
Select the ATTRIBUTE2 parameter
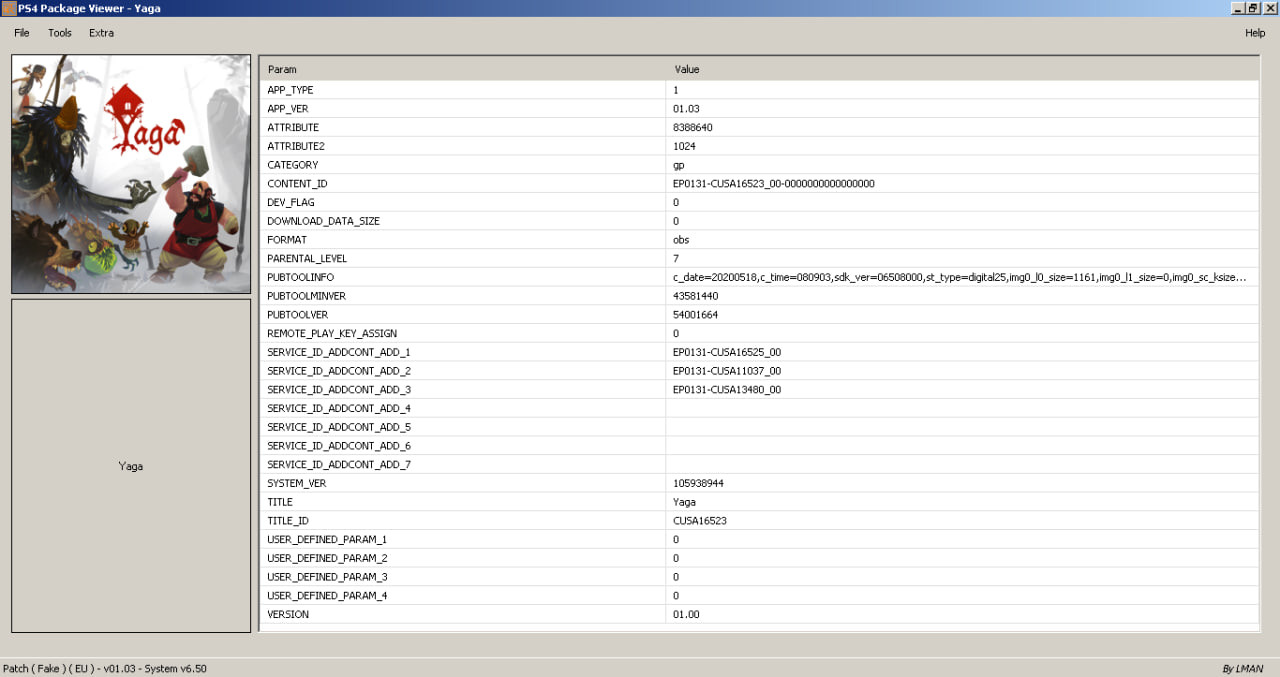tap(296, 146)
